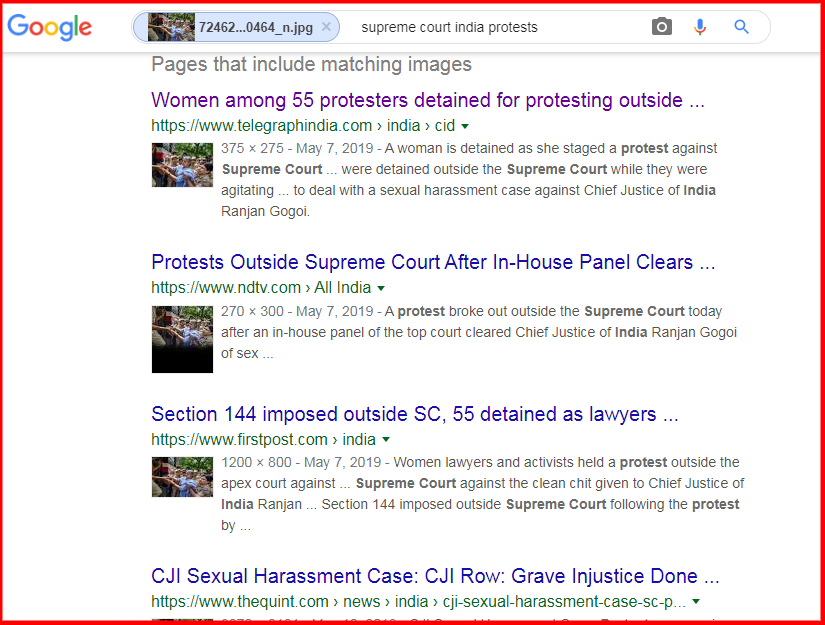
Task: Open thumbnail of NDTV result
Action: (x=182, y=339)
